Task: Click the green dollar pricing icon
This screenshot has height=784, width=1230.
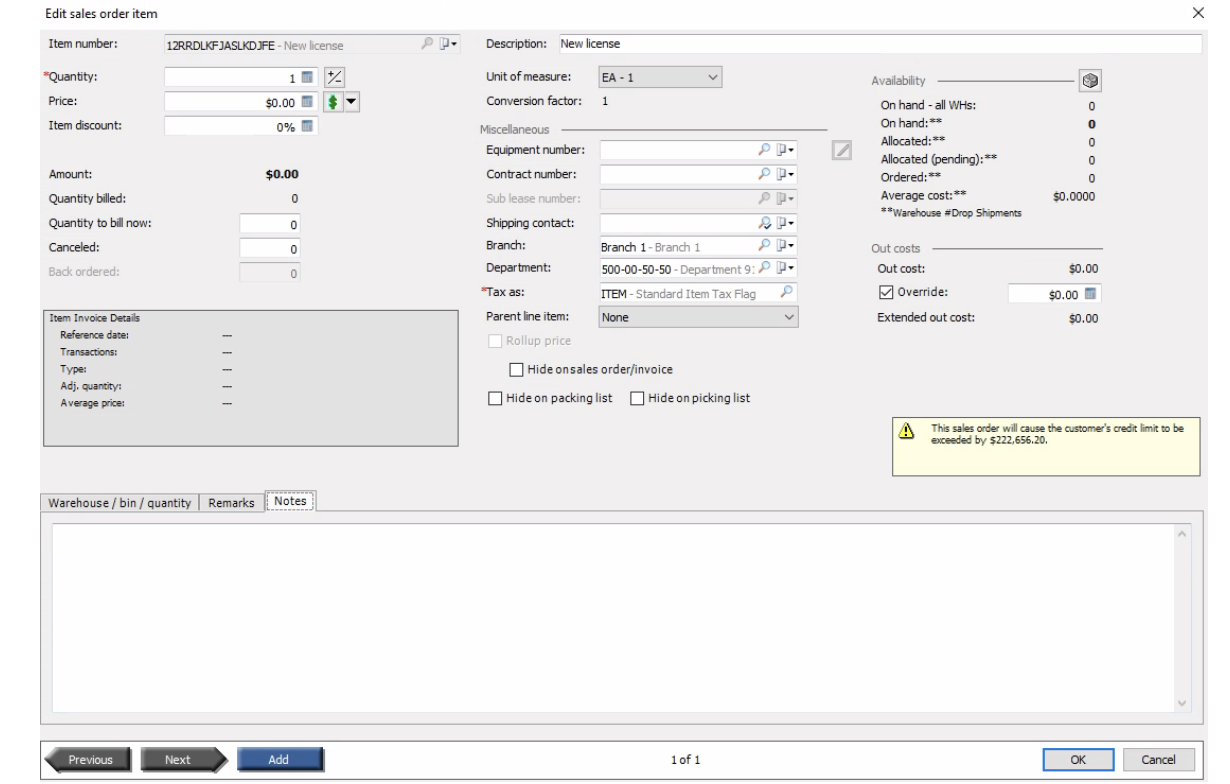Action: [x=336, y=101]
